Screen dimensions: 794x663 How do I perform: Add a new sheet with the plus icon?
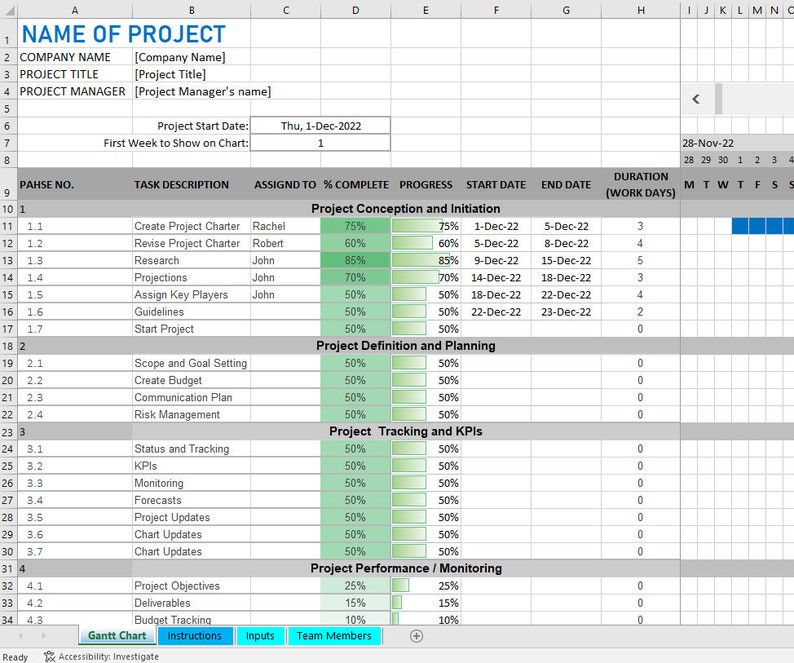click(x=416, y=636)
